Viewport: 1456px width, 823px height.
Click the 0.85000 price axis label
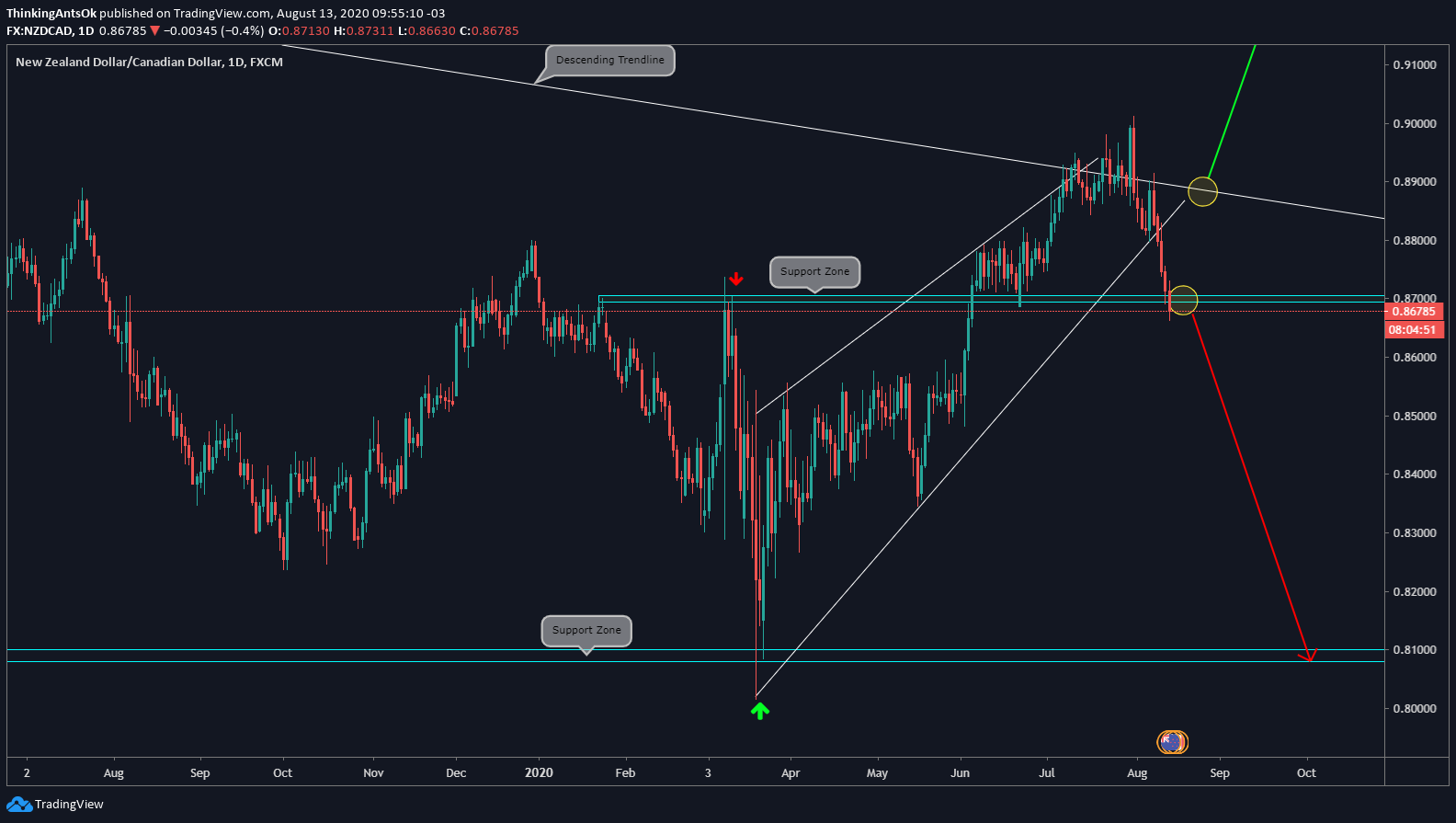[x=1415, y=417]
